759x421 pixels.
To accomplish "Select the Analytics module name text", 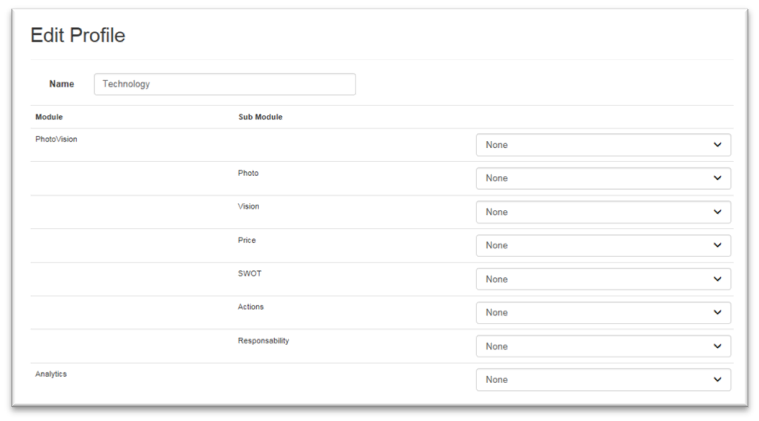I will 51,373.
